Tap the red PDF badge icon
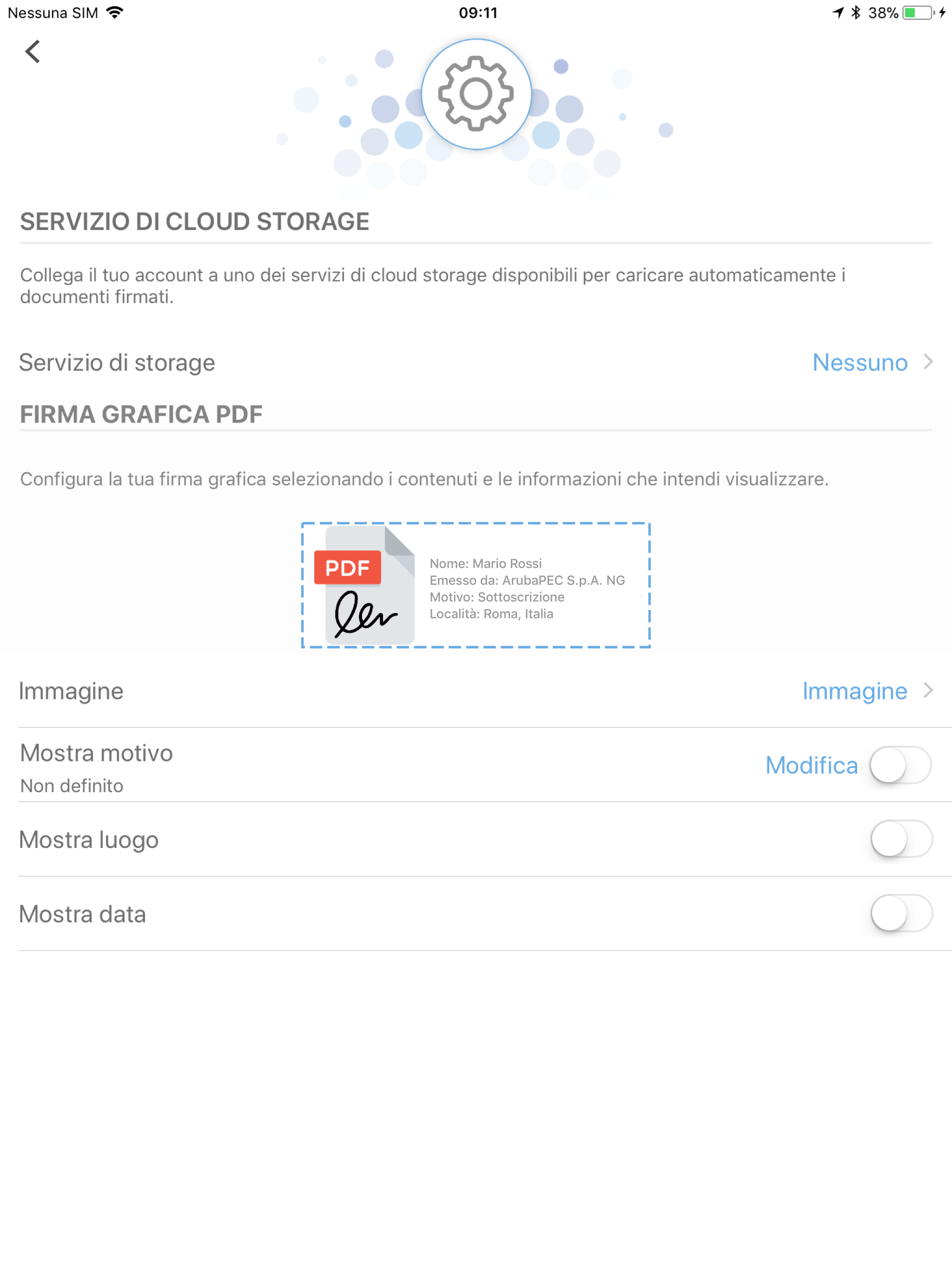952x1270 pixels. [x=347, y=567]
